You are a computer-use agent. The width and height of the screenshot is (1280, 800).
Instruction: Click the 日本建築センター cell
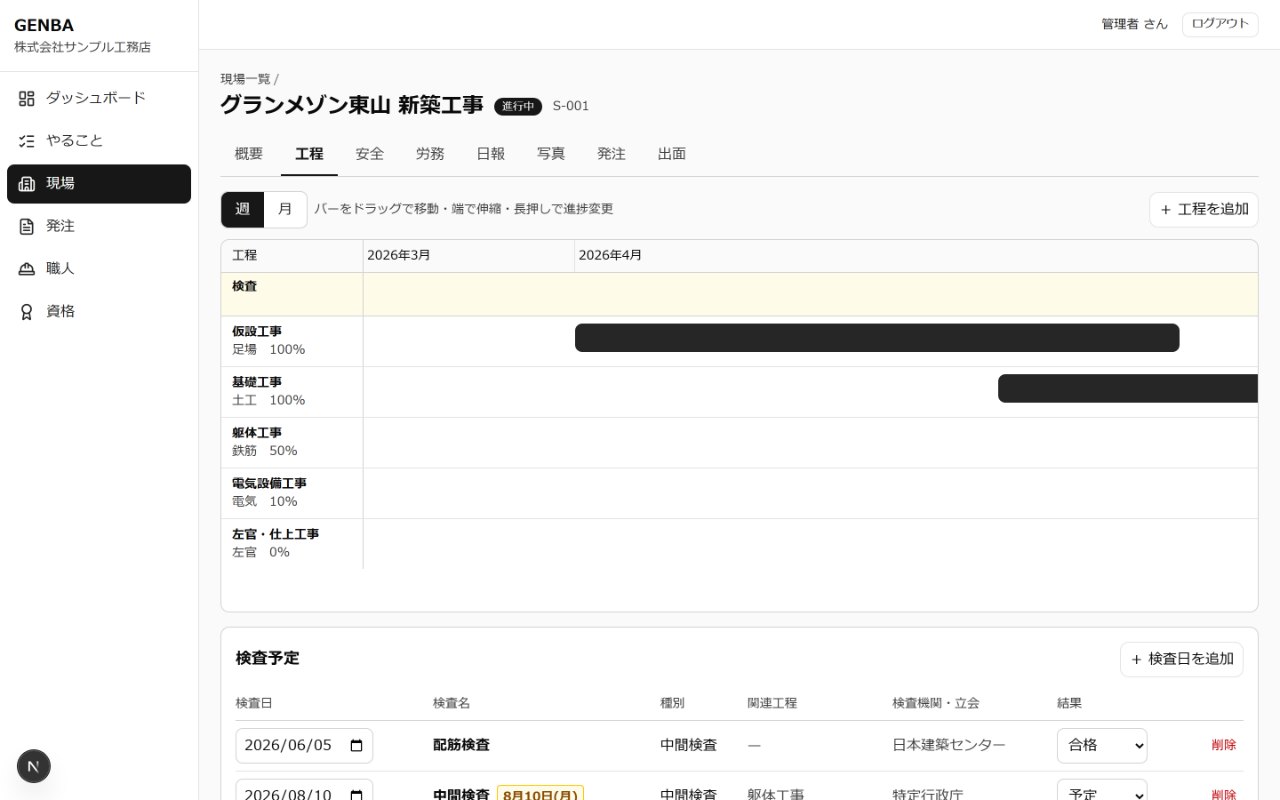pos(949,745)
